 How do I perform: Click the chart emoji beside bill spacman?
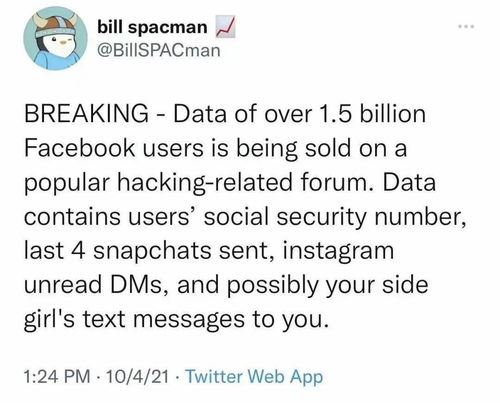coord(225,27)
